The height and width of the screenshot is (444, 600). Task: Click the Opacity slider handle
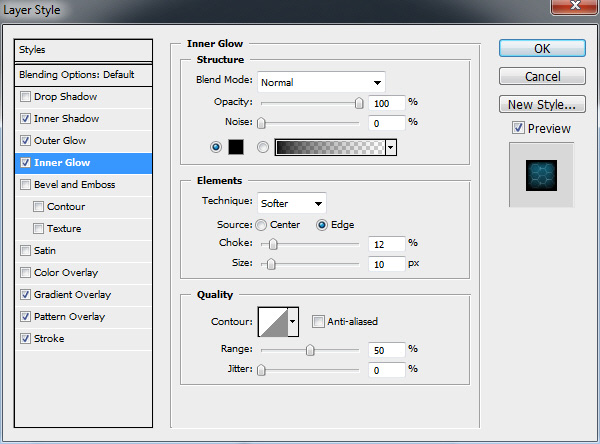coord(359,103)
